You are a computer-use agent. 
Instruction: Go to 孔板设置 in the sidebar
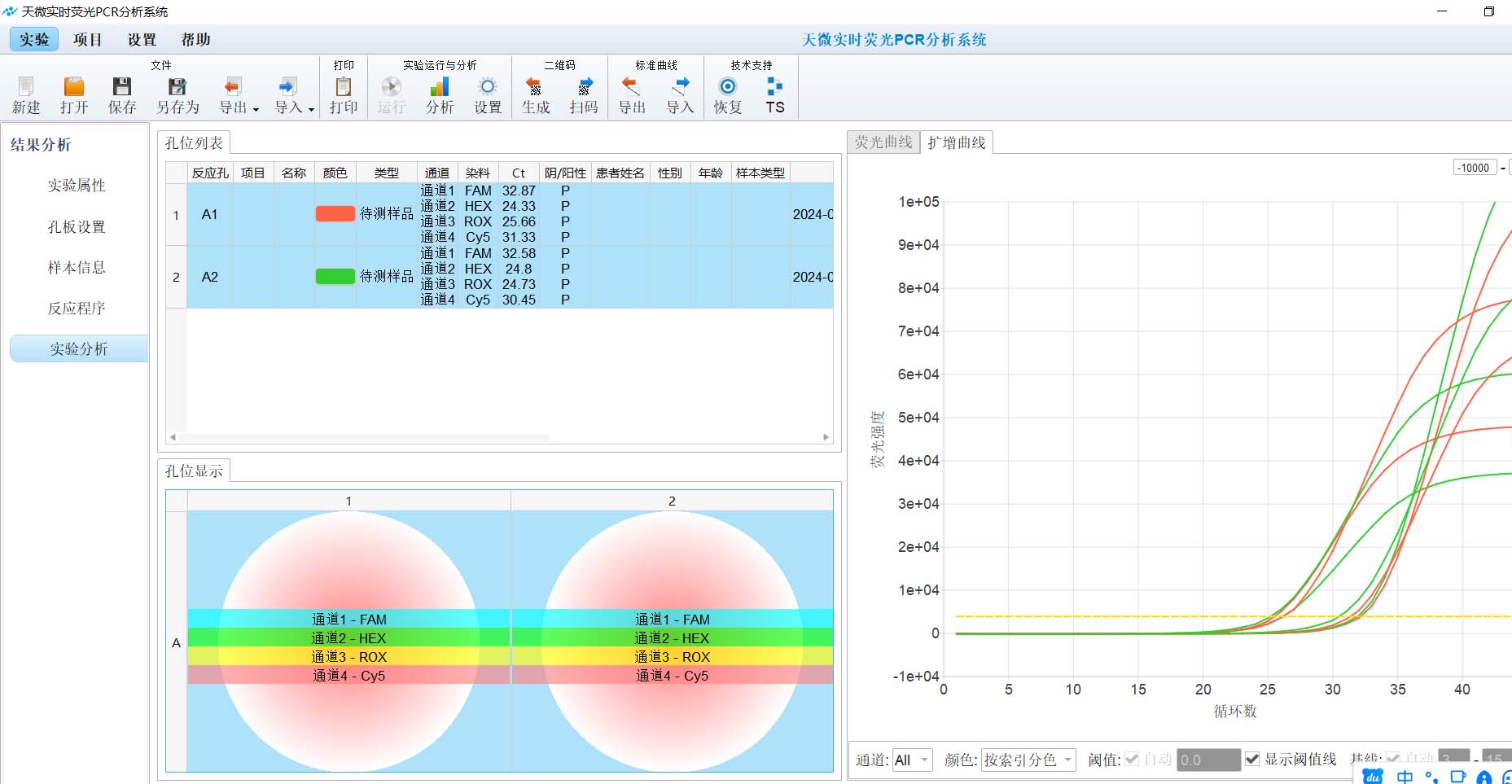coord(77,226)
